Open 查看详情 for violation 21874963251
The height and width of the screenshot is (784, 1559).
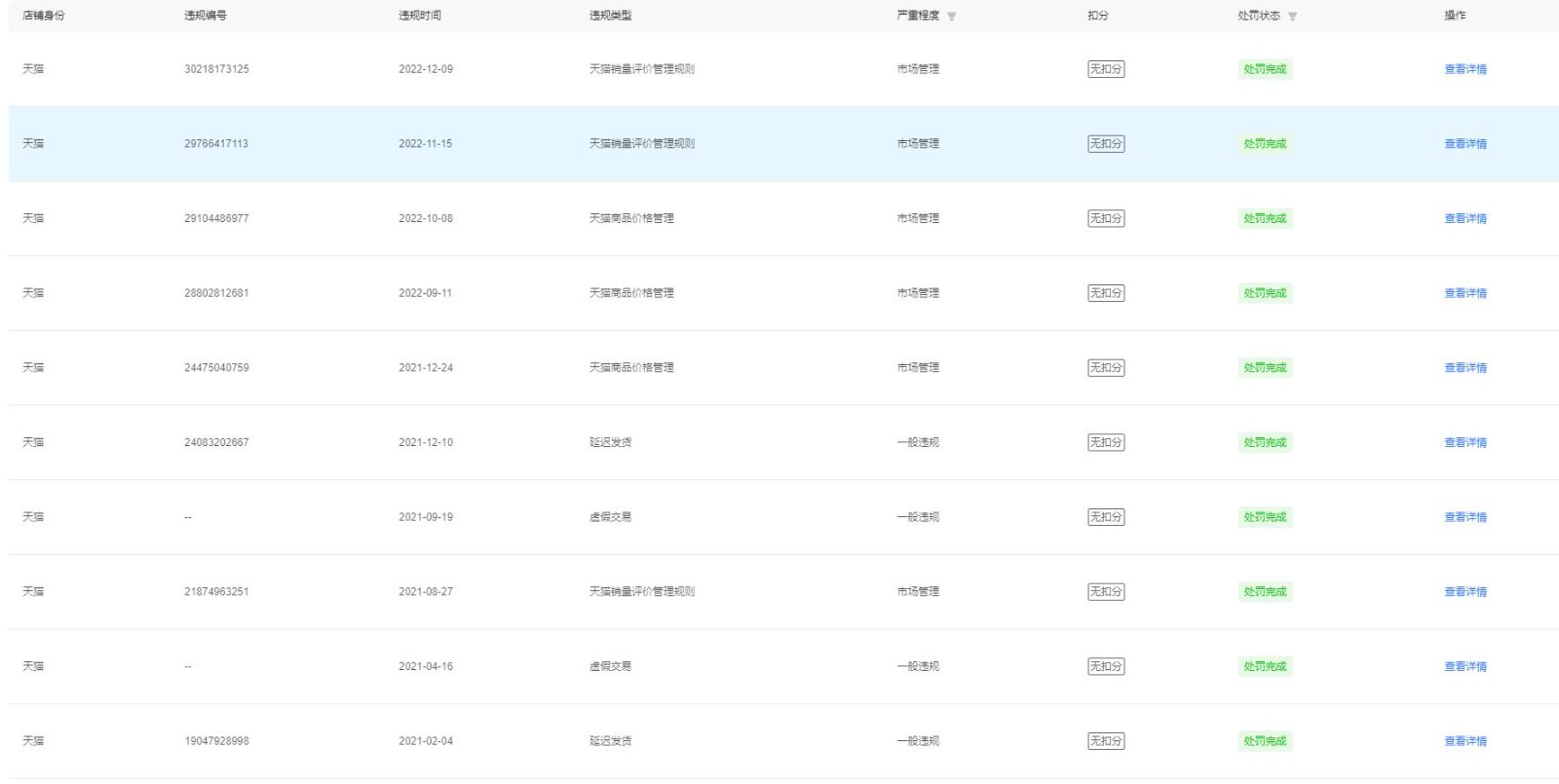tap(1465, 592)
